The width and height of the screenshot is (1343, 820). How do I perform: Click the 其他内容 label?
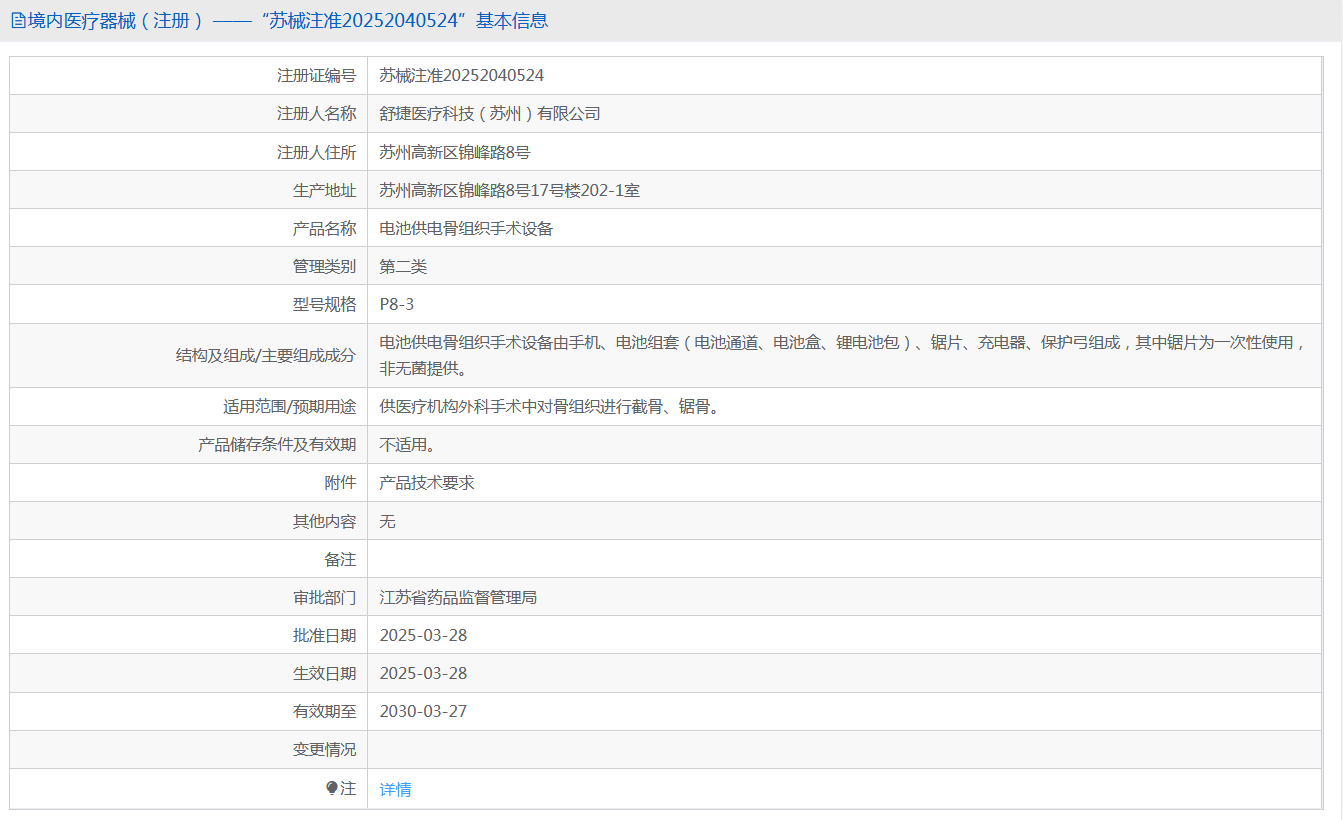[x=324, y=521]
